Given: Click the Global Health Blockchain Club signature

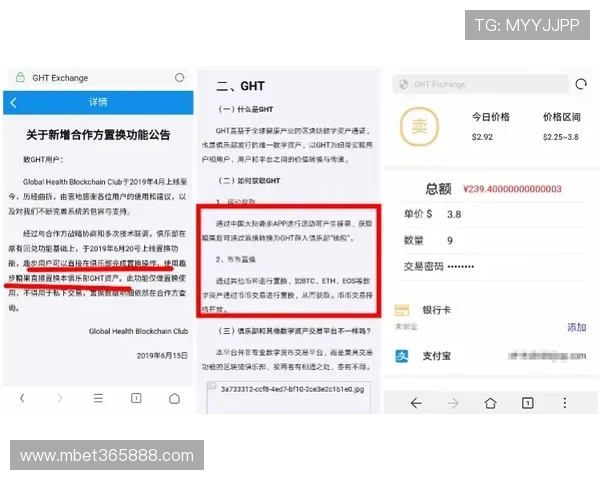Looking at the screenshot, I should pos(139,331).
